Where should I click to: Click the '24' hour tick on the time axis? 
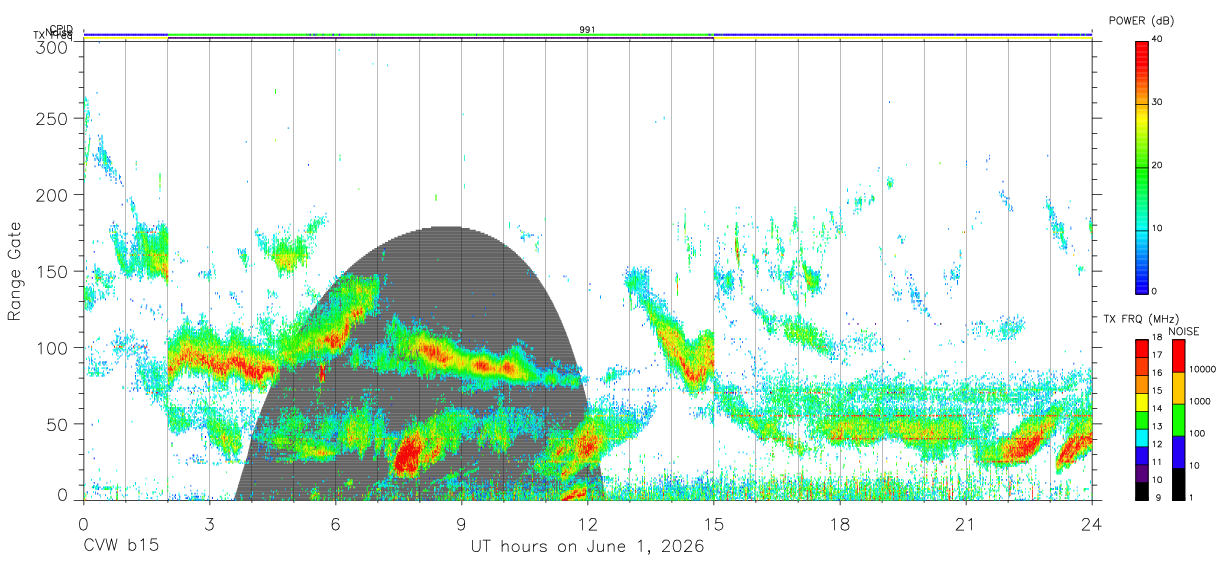pos(1091,523)
